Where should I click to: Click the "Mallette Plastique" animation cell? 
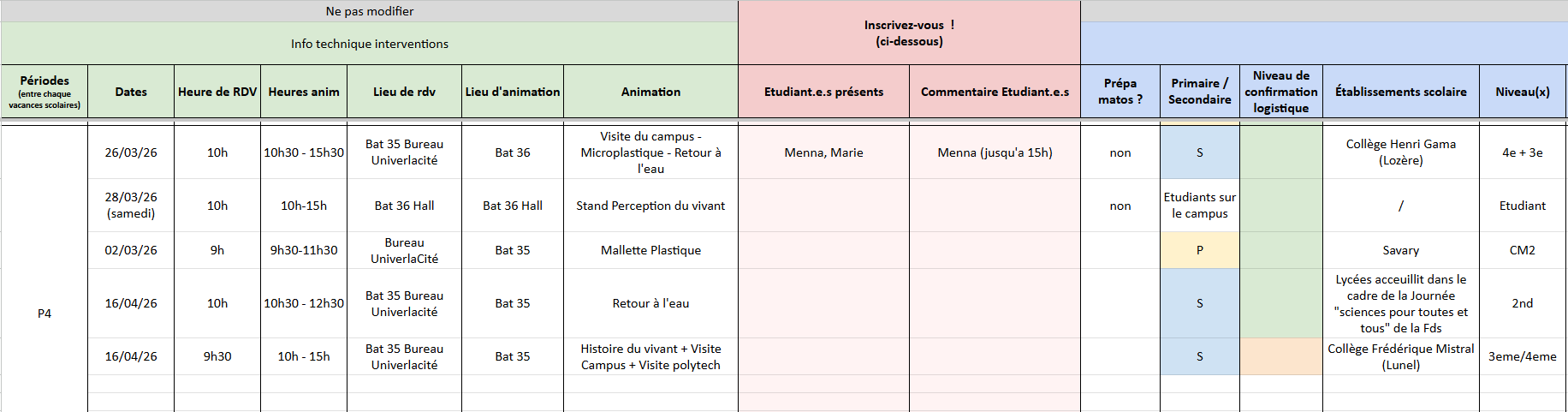click(x=650, y=250)
